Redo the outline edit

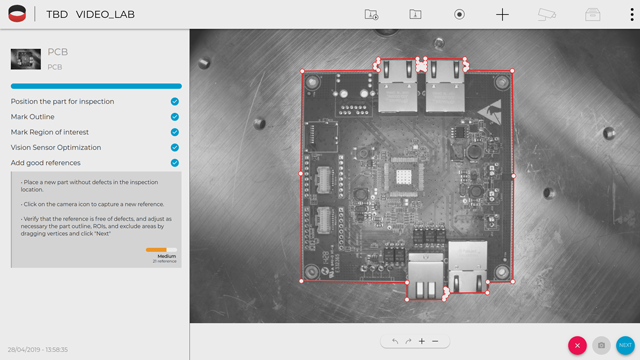[408, 341]
